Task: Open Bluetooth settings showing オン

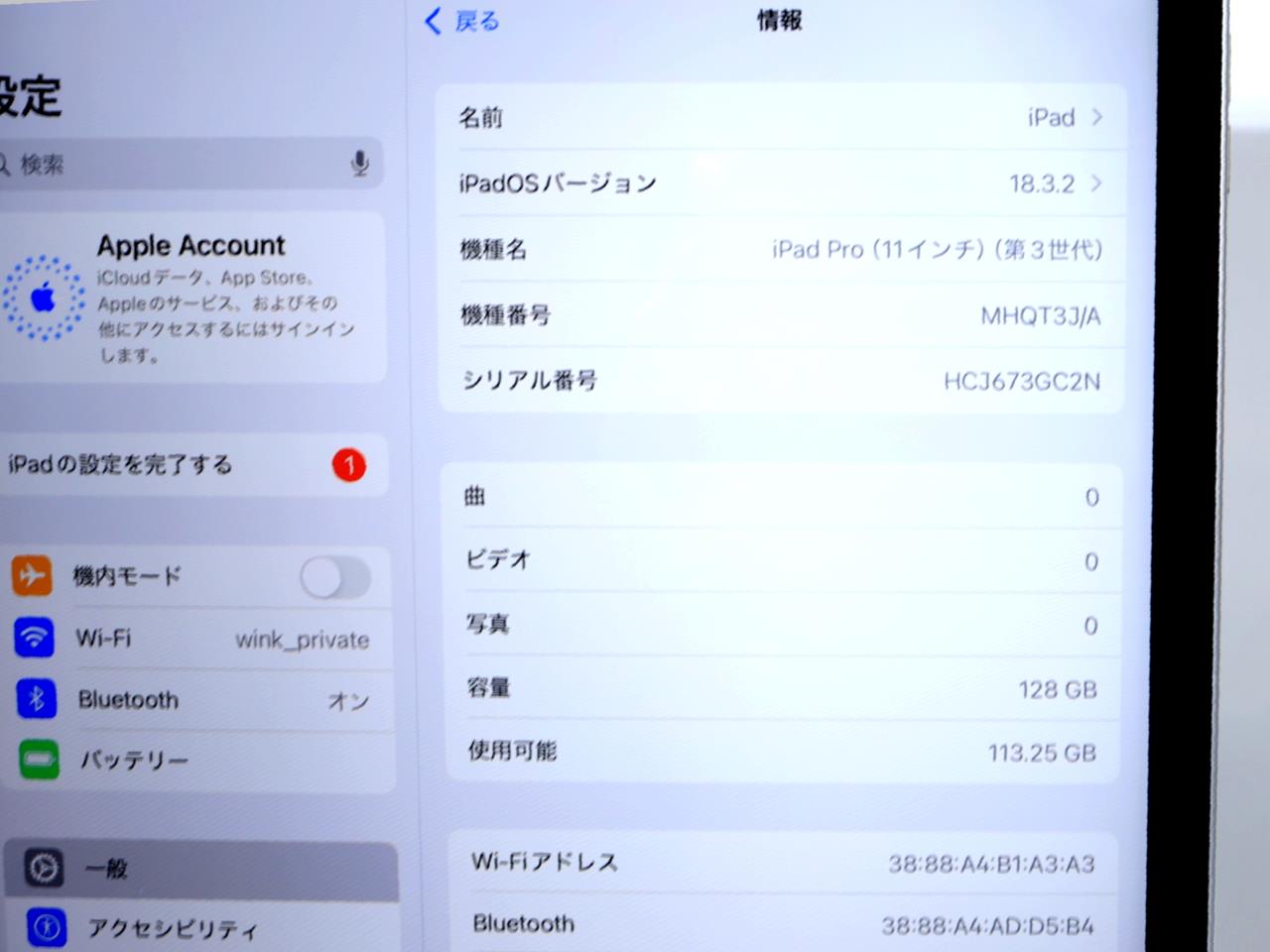Action: point(196,700)
